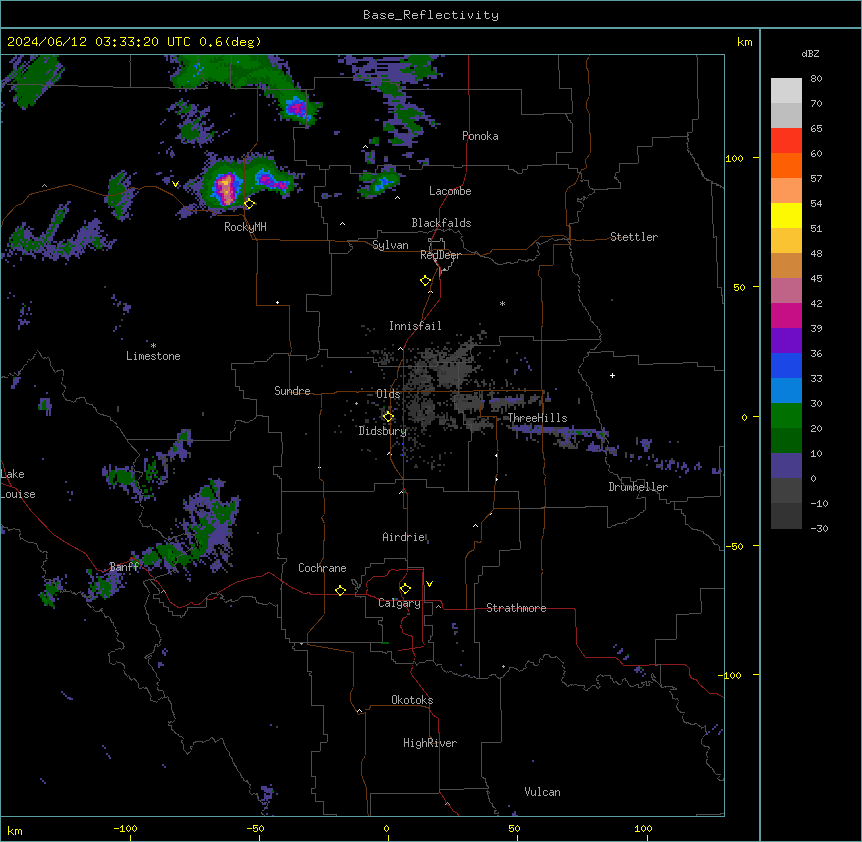Viewport: 862px width, 842px height.
Task: Select the Vulcan label
Action: (x=542, y=792)
